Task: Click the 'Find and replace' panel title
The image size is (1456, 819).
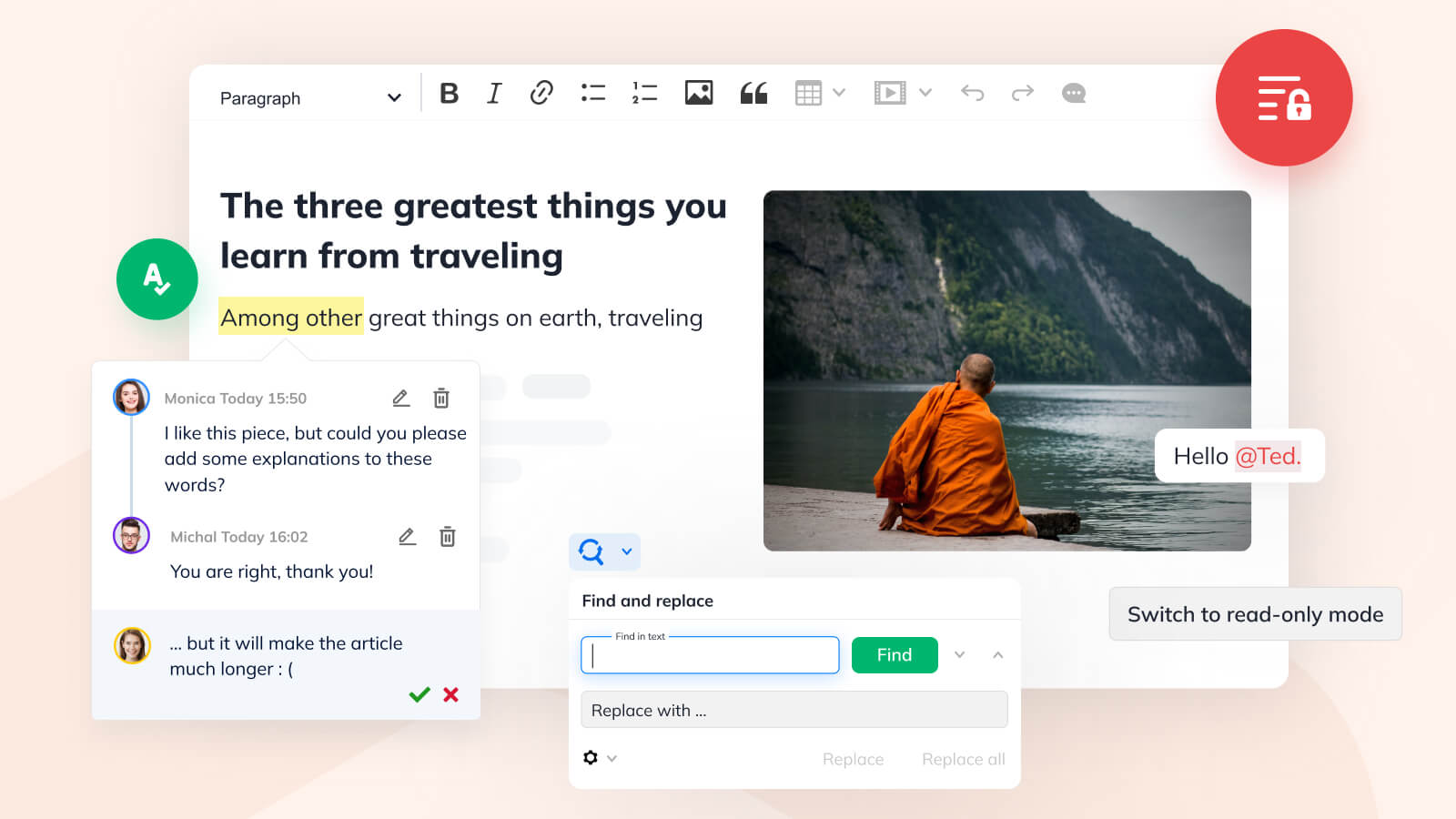Action: click(648, 601)
